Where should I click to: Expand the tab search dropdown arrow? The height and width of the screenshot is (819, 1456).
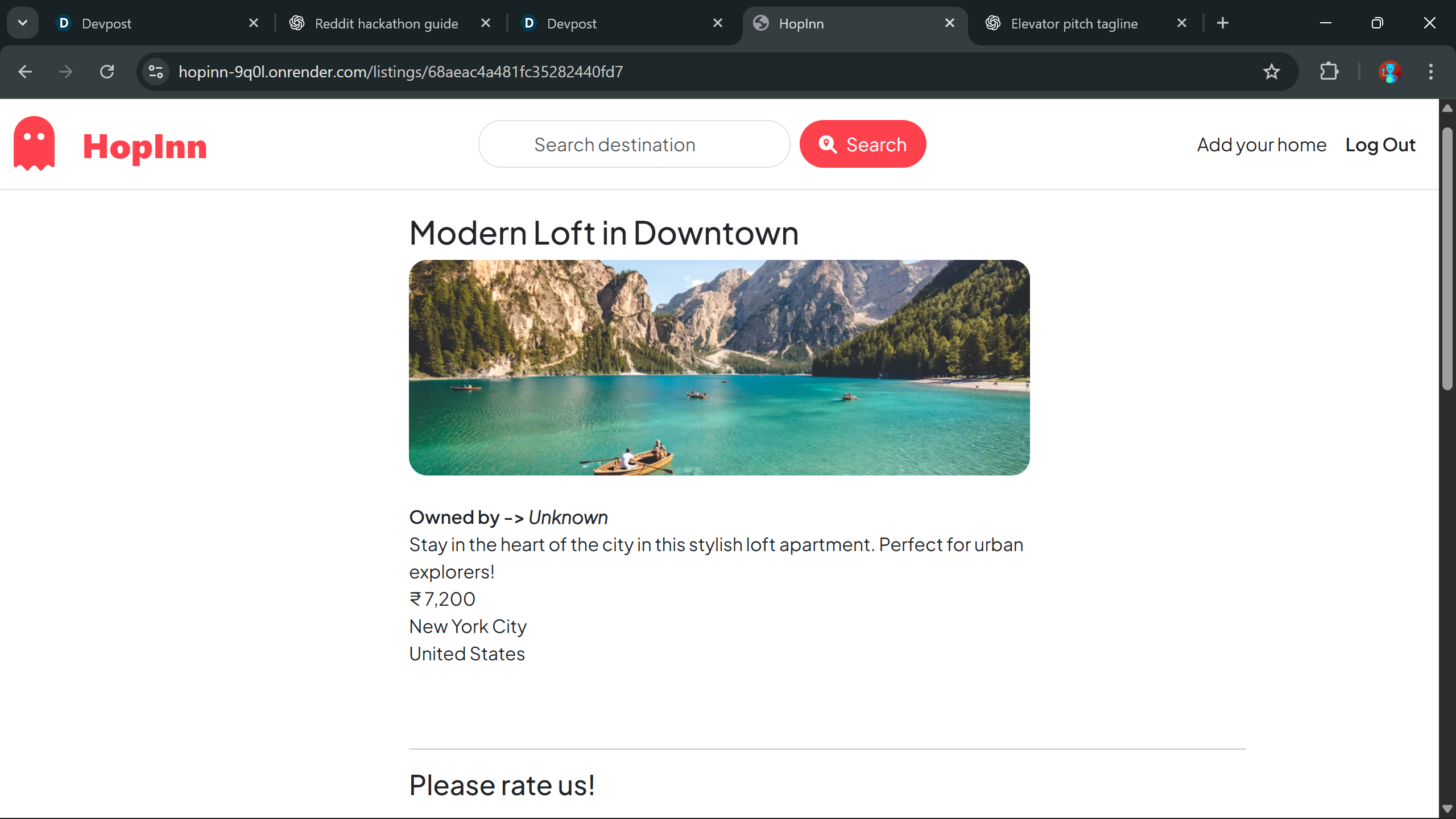tap(23, 23)
